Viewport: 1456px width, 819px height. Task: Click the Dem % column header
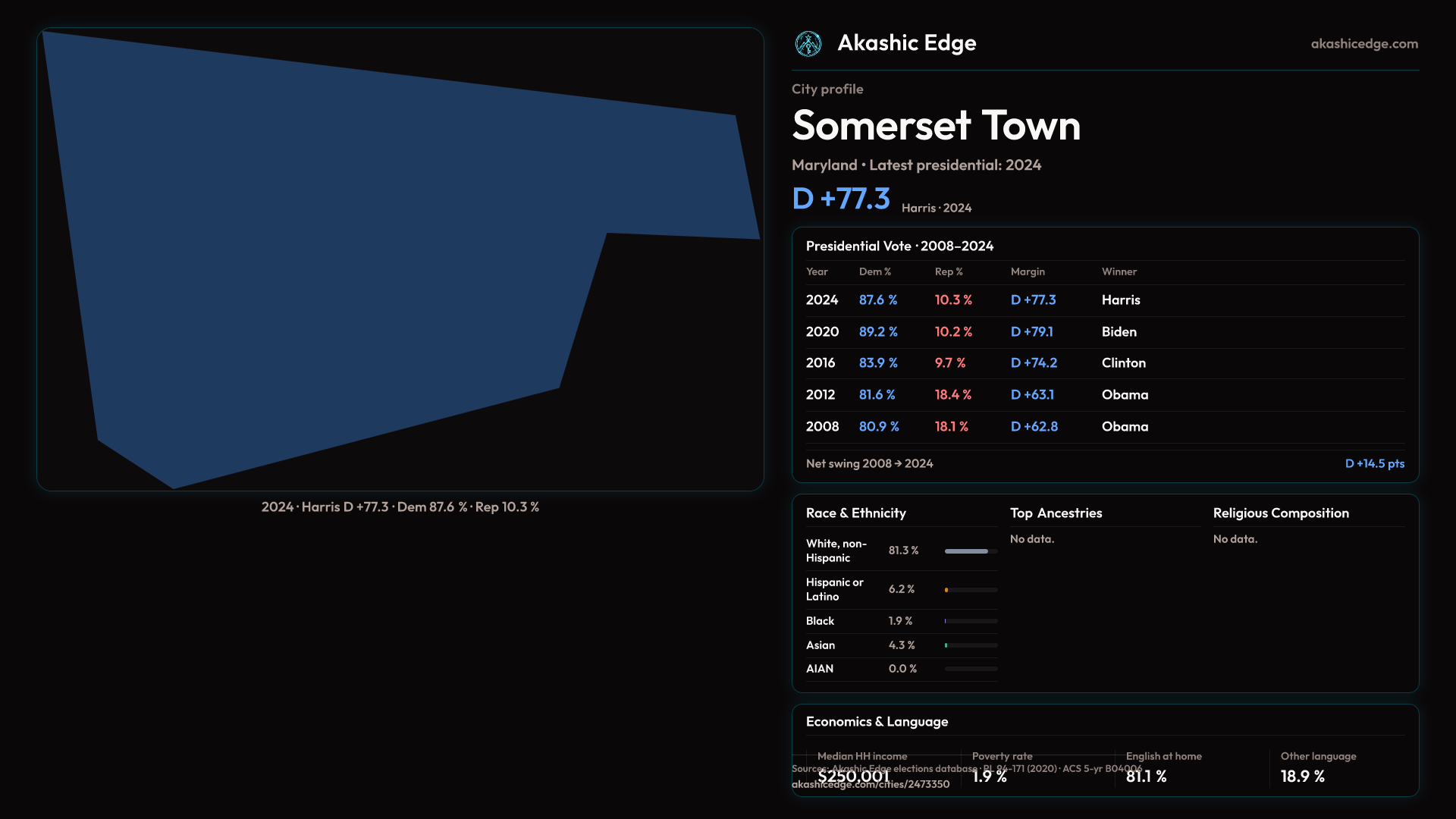[x=874, y=271]
